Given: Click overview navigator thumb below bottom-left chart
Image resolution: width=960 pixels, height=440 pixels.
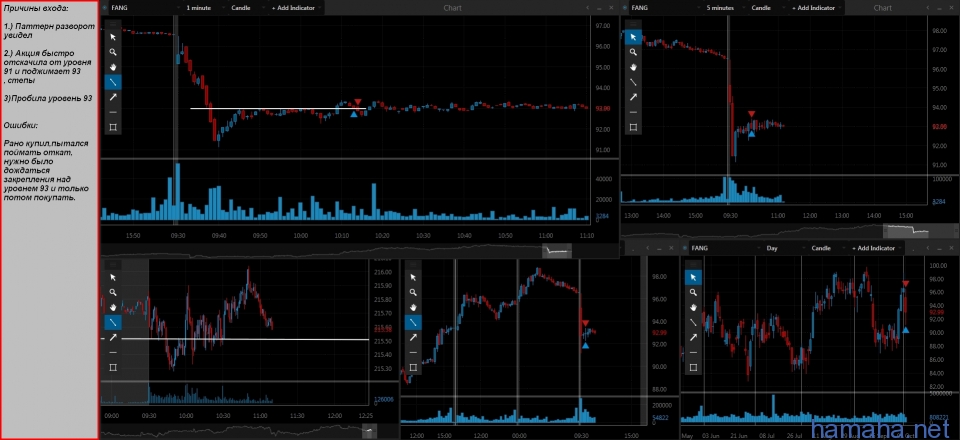Looking at the screenshot, I should coord(370,432).
